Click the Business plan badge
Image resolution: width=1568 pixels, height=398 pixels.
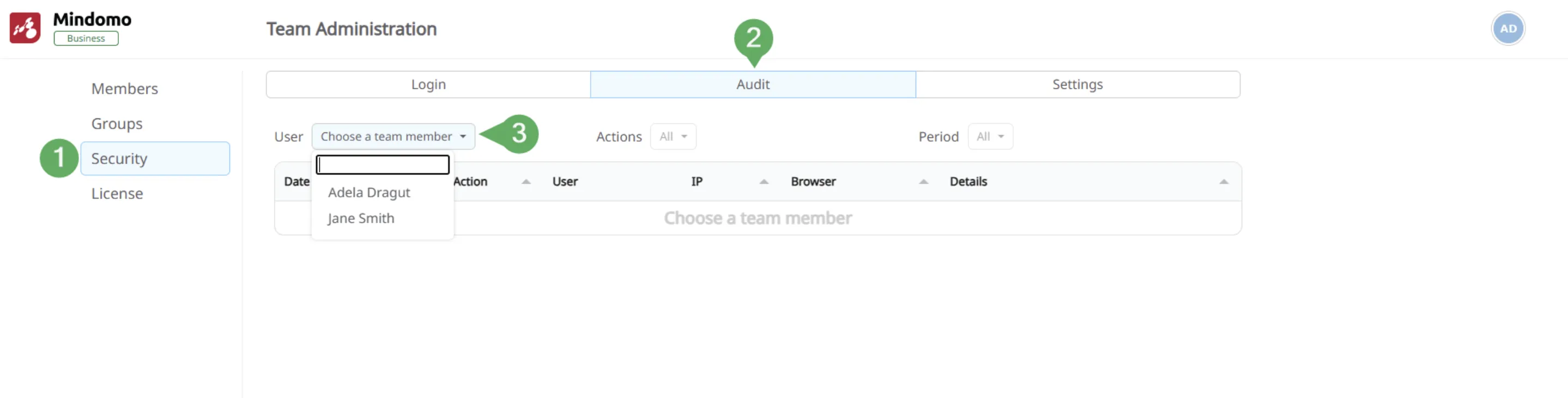click(x=86, y=38)
